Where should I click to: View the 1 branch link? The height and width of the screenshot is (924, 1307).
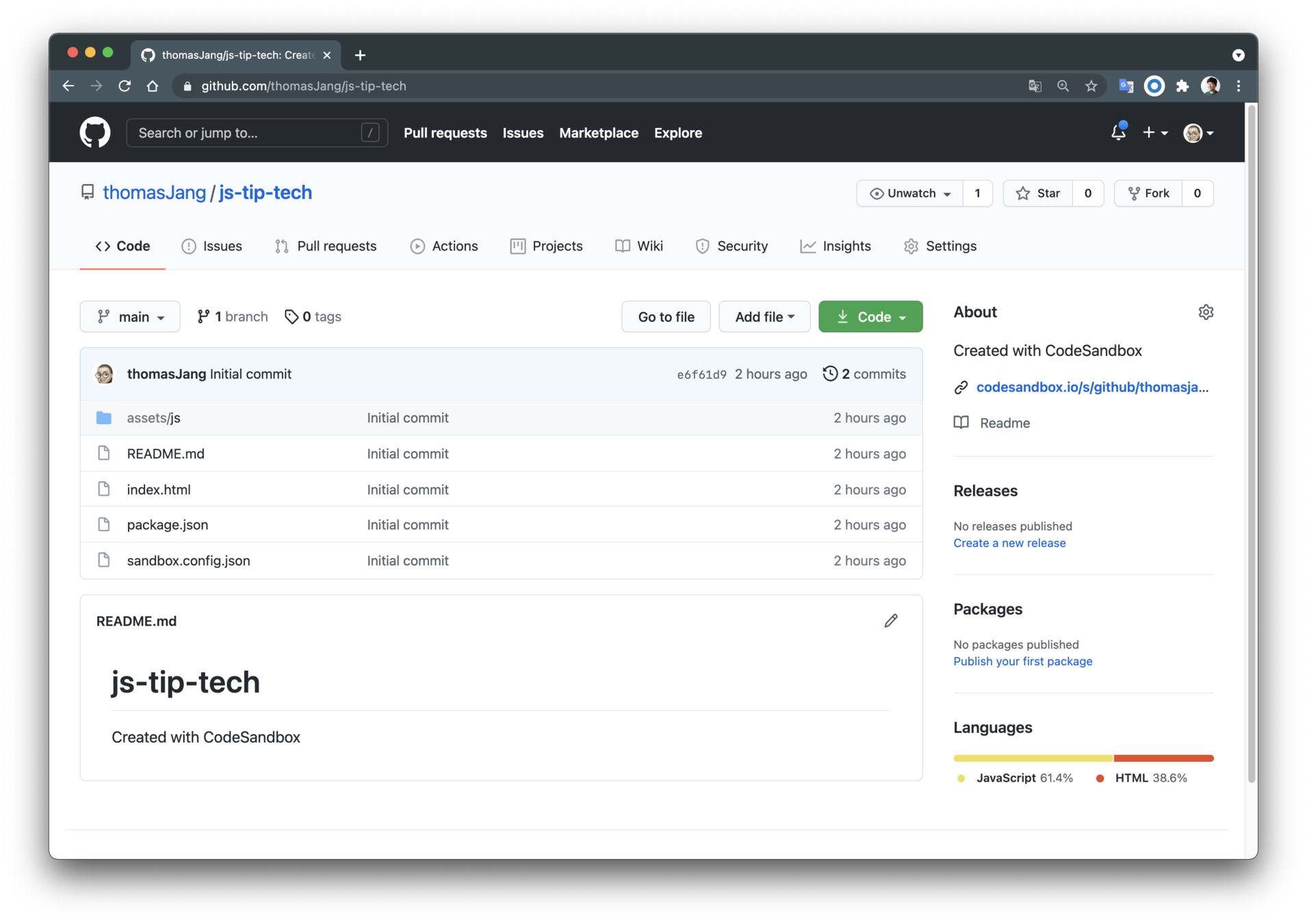pos(233,316)
